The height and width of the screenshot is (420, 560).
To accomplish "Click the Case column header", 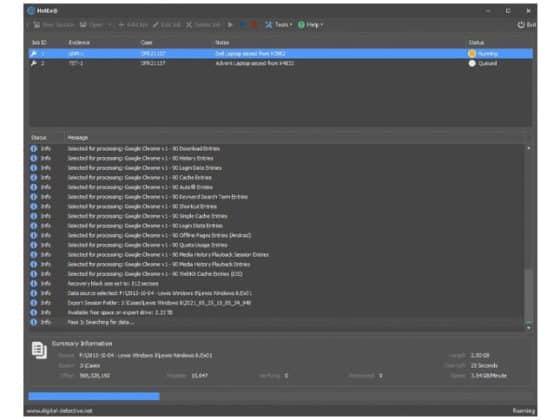I will tap(146, 42).
